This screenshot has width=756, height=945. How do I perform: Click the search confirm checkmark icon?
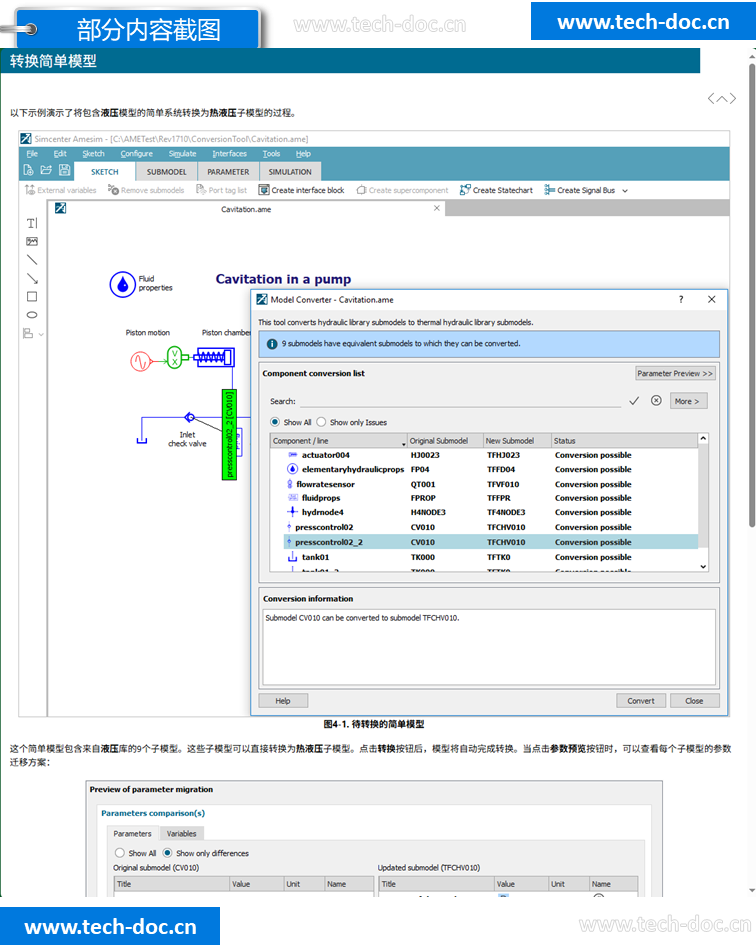click(634, 401)
